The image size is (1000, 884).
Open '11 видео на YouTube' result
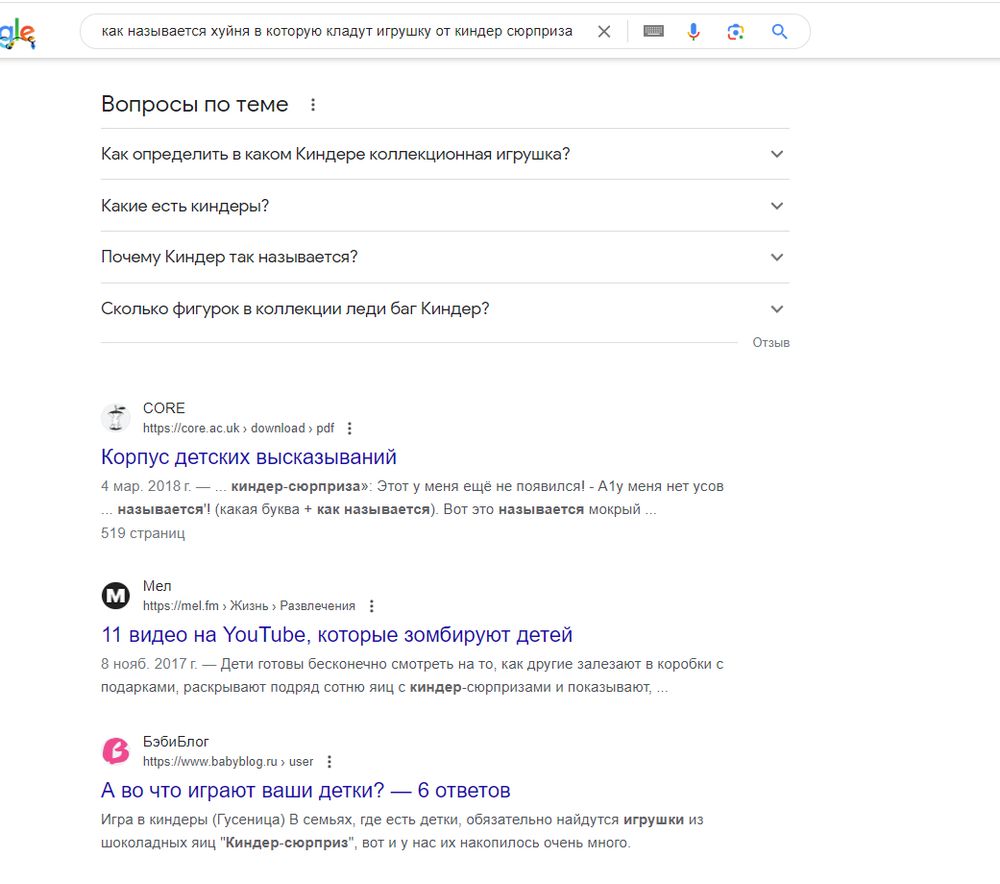pyautogui.click(x=337, y=635)
